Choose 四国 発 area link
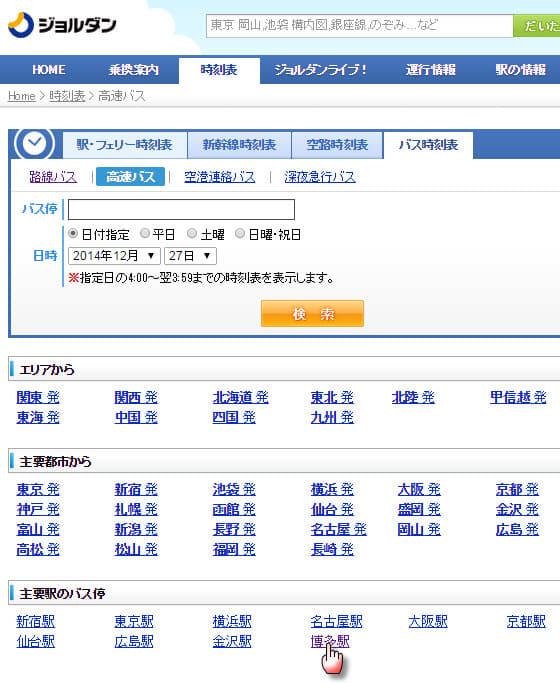 234,417
